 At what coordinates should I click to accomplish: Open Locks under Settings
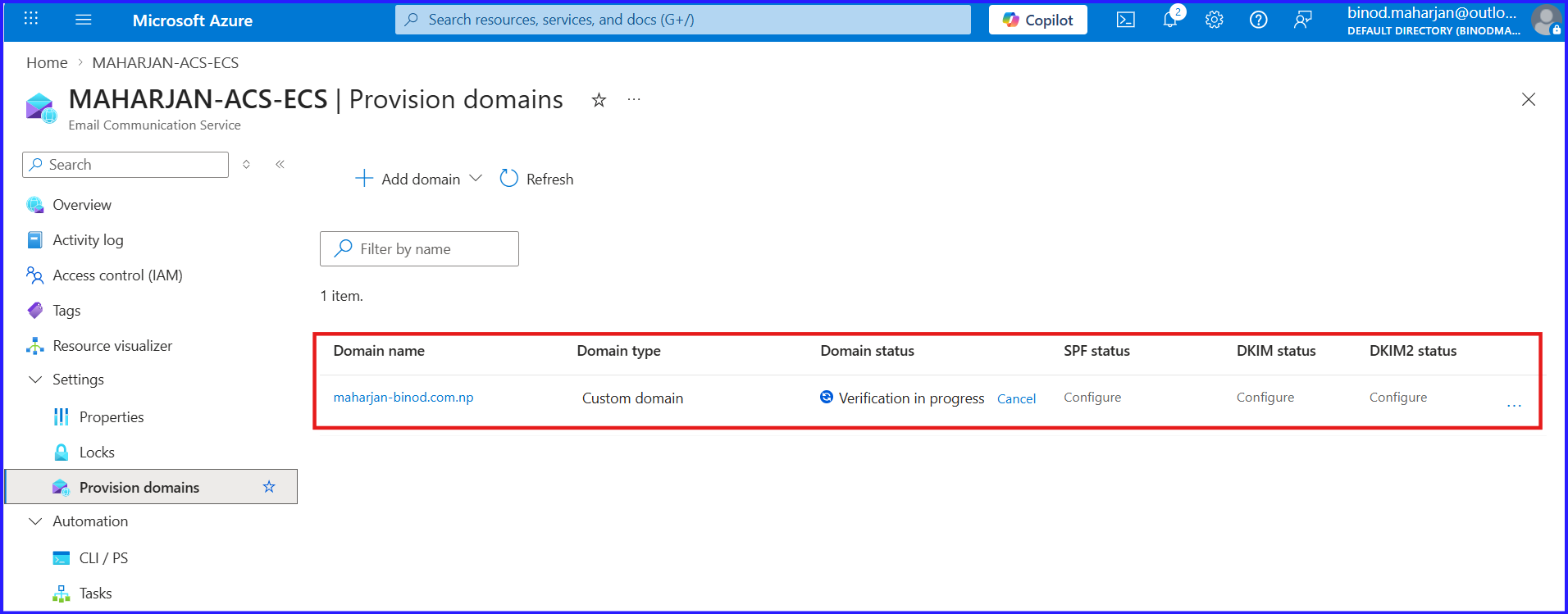(97, 453)
